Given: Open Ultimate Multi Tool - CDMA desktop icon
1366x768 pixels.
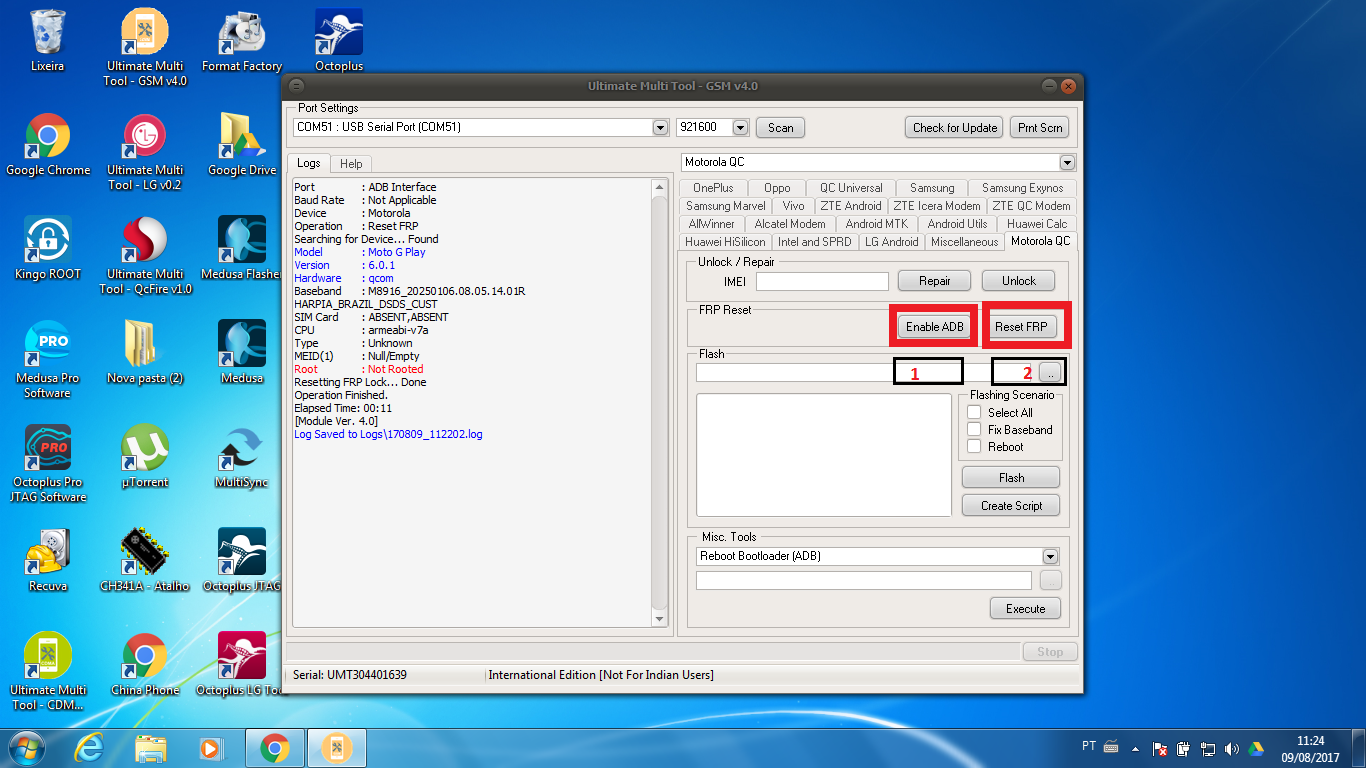Looking at the screenshot, I should [47, 672].
